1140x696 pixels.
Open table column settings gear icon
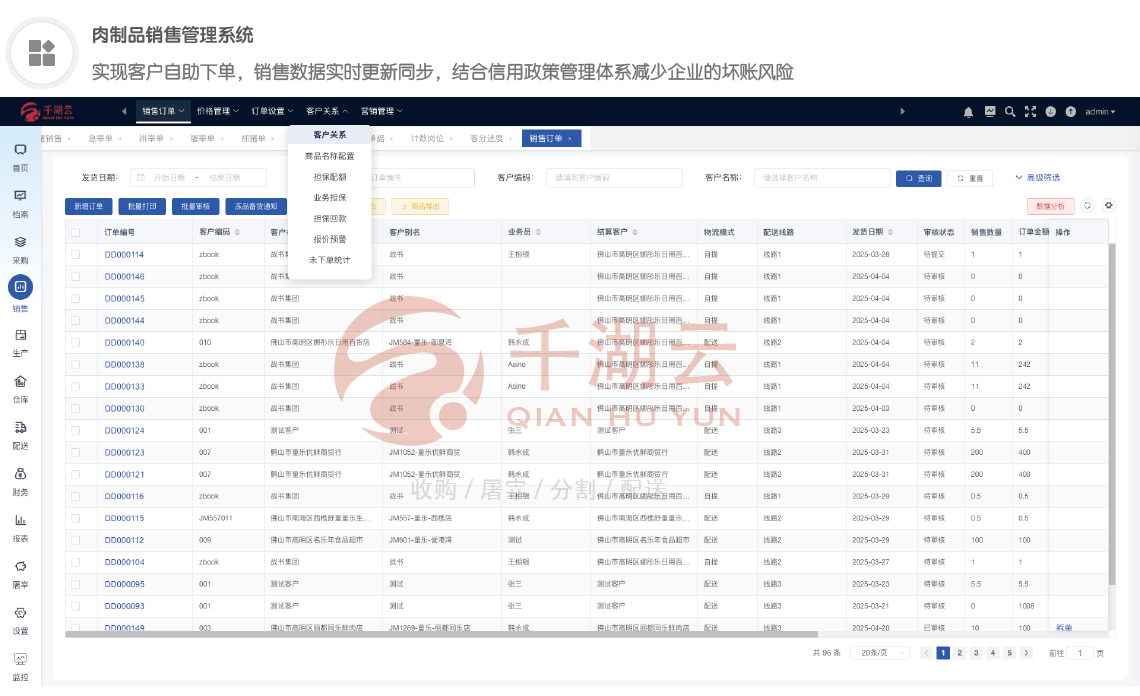click(1108, 206)
